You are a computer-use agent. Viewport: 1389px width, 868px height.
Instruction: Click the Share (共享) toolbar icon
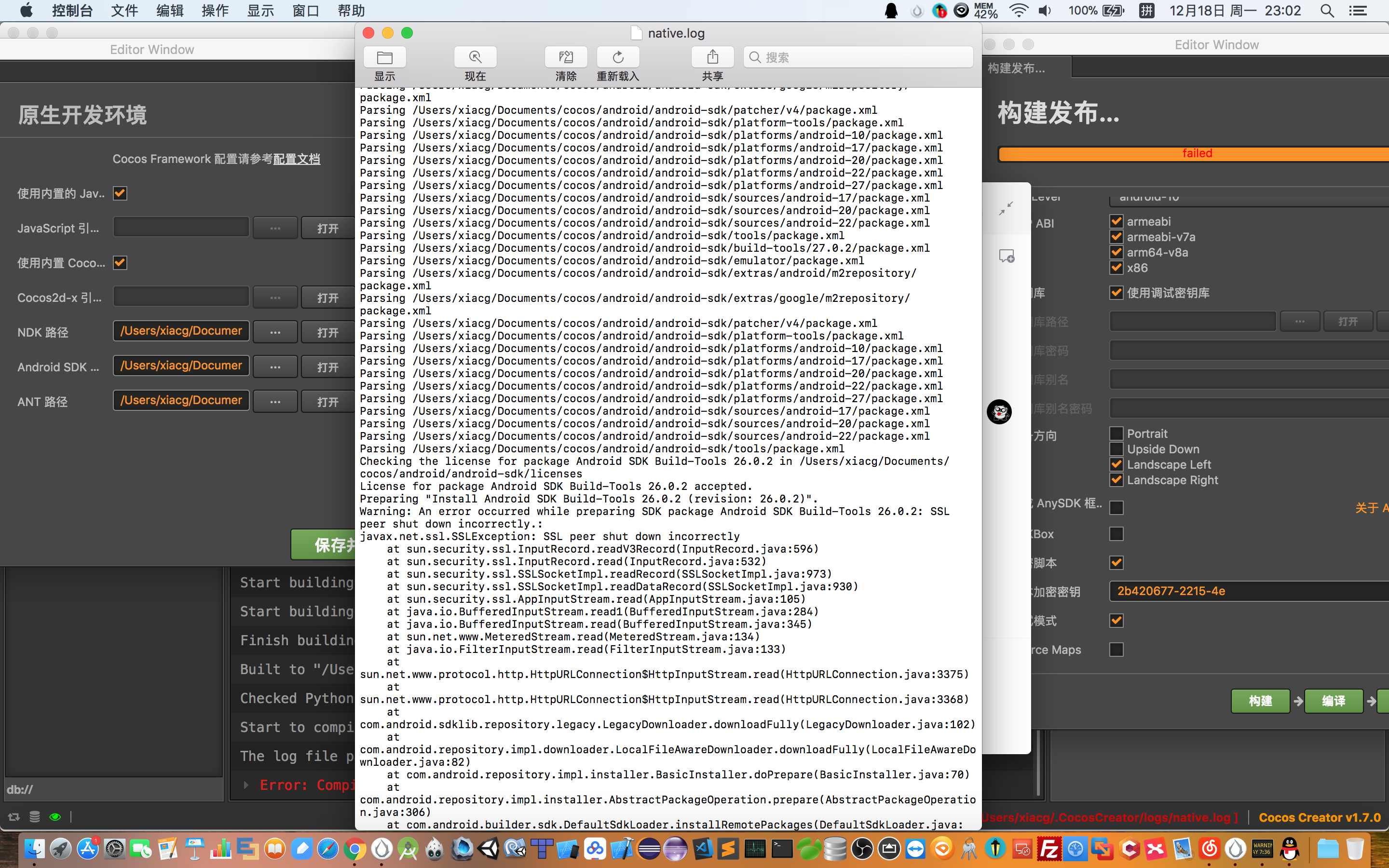712,57
